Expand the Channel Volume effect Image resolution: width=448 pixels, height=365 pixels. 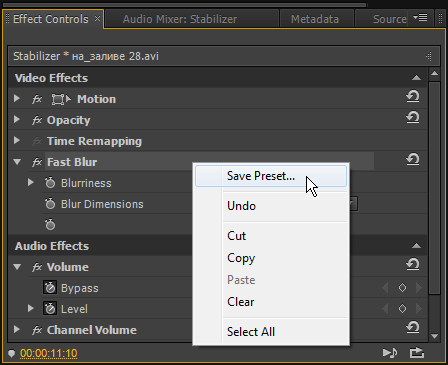pyautogui.click(x=17, y=330)
